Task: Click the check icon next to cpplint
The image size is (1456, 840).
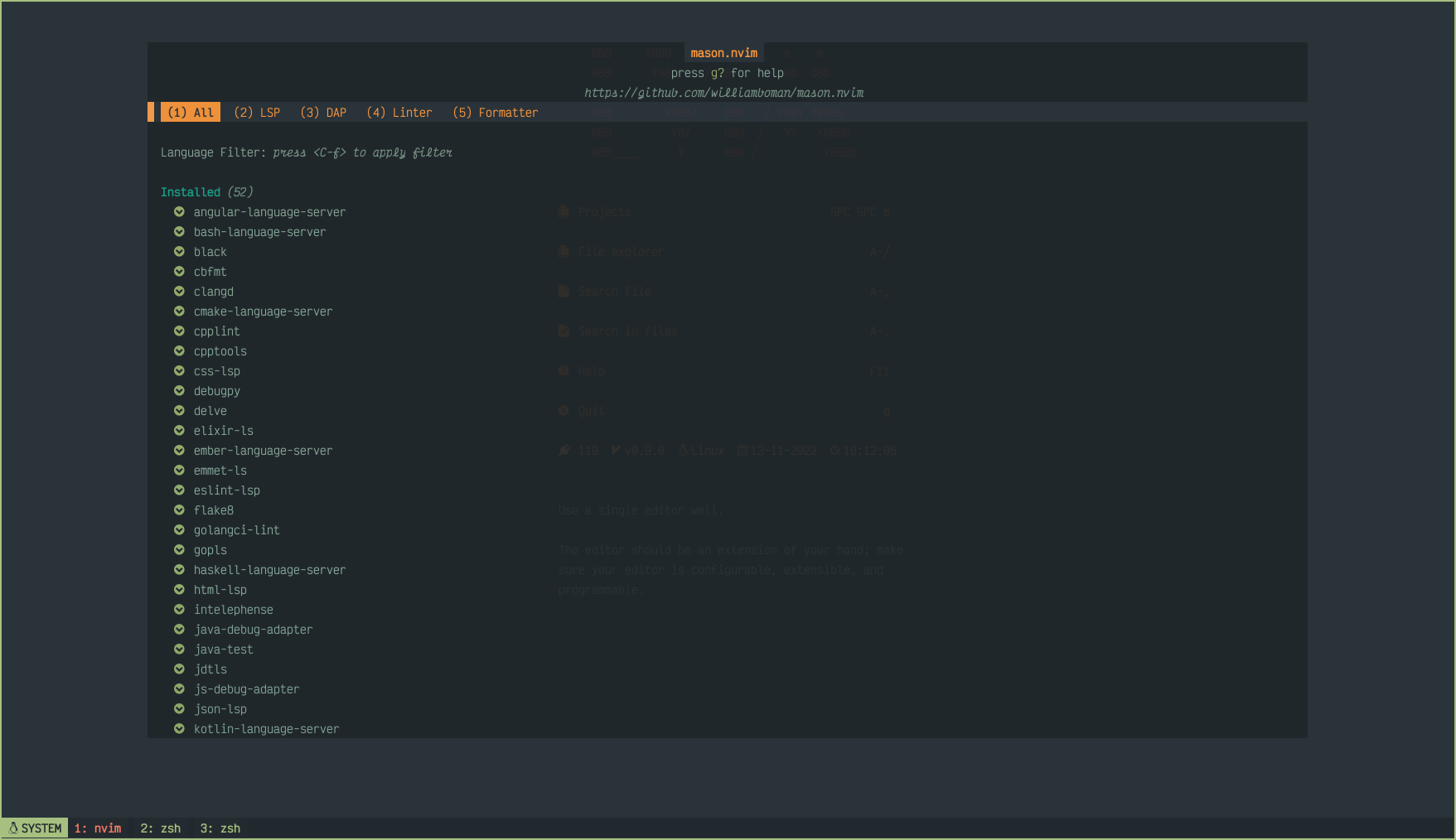Action: coord(179,331)
